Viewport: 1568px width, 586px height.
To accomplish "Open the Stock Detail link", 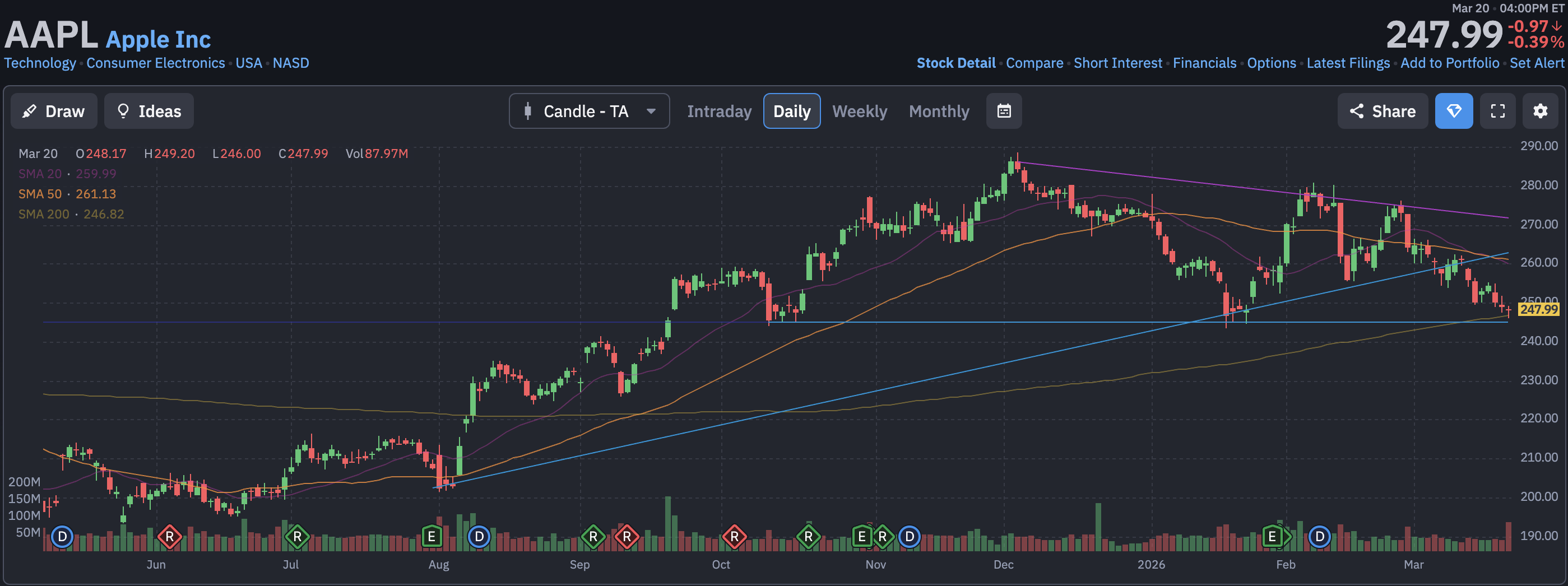I will 955,63.
